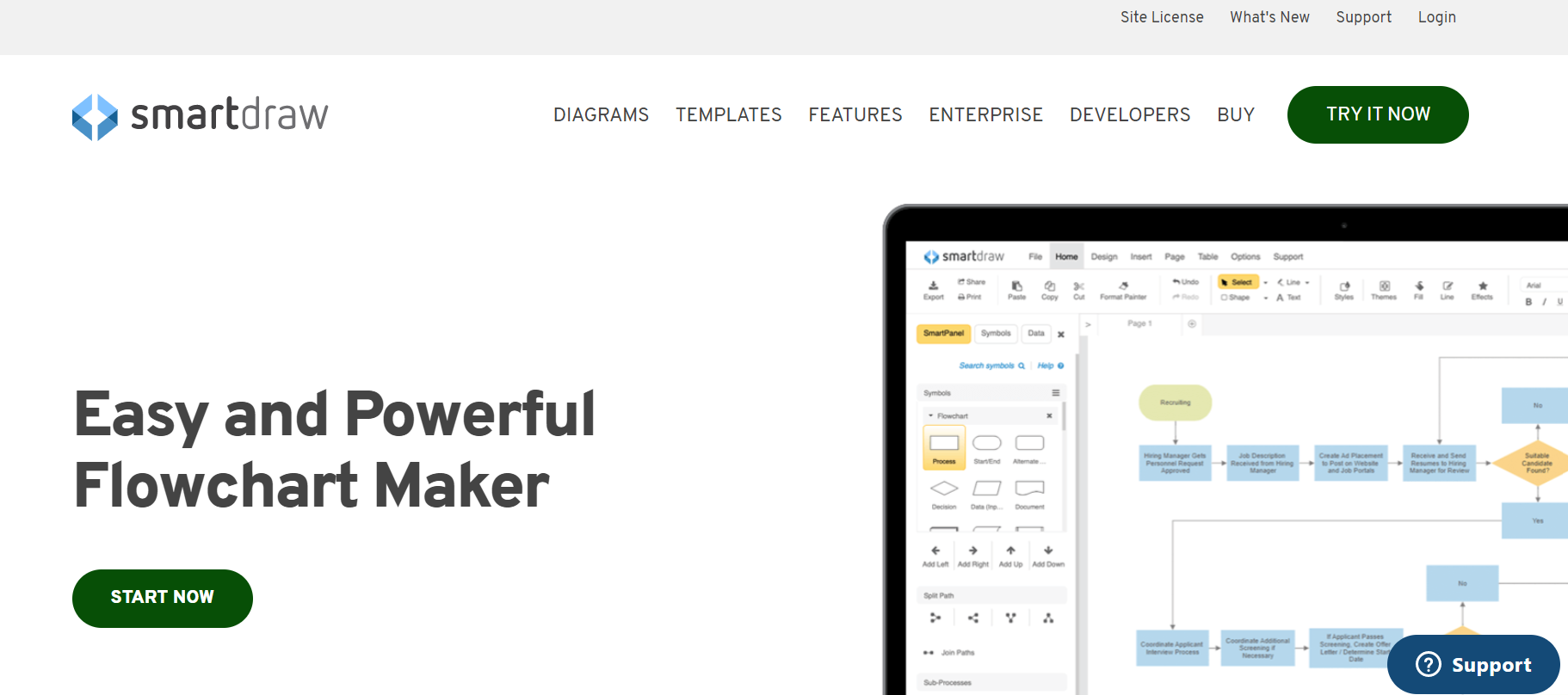Click the Themes icon in the preview toolbar
The width and height of the screenshot is (1568, 695).
[x=1384, y=290]
